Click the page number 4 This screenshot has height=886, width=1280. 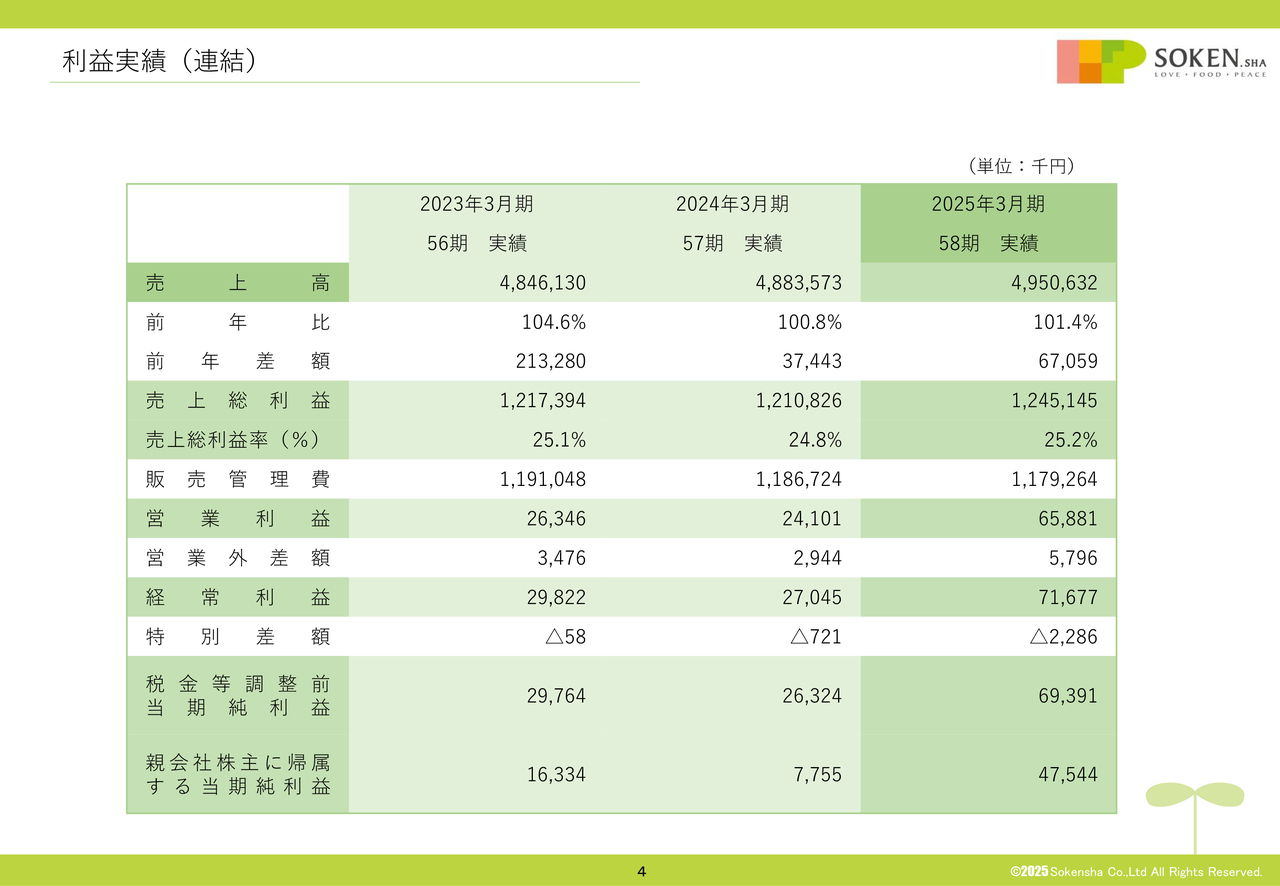(x=641, y=870)
